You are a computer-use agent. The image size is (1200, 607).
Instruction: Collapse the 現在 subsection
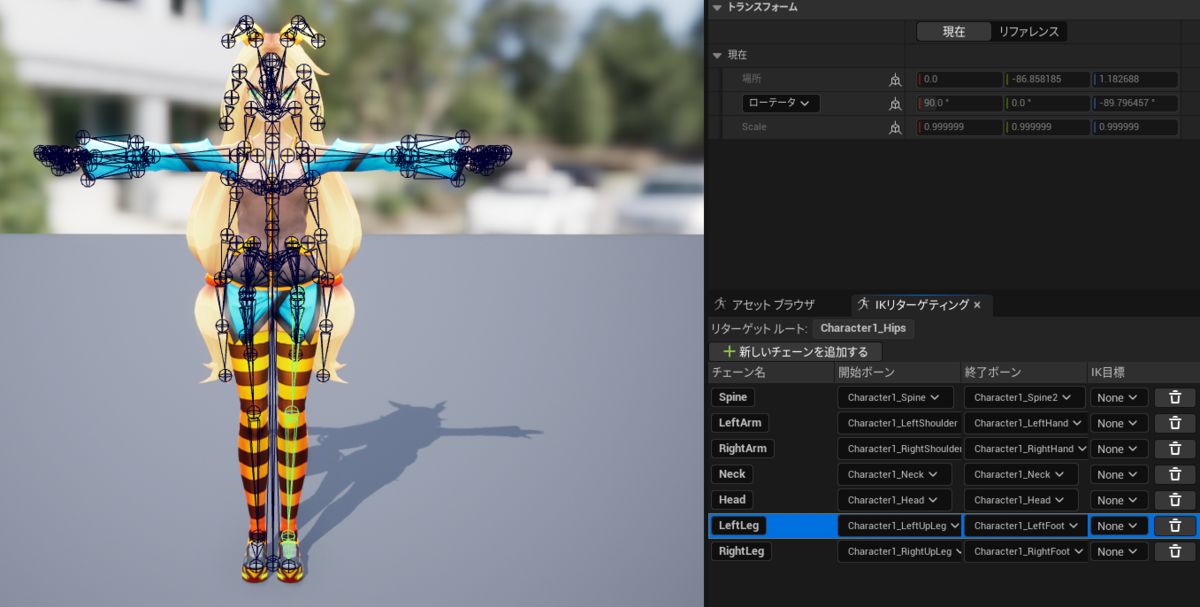(x=717, y=55)
